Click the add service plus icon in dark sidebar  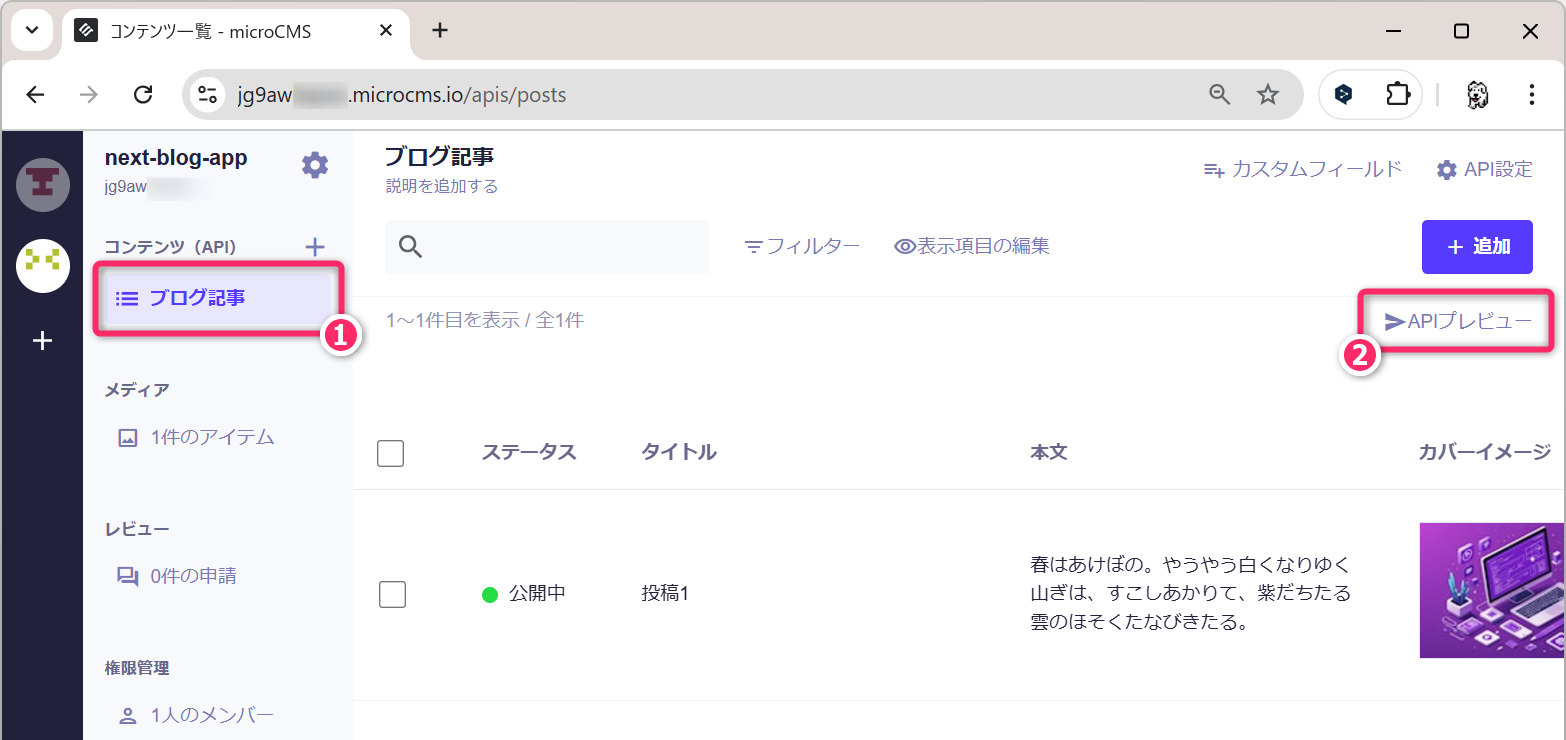coord(42,341)
